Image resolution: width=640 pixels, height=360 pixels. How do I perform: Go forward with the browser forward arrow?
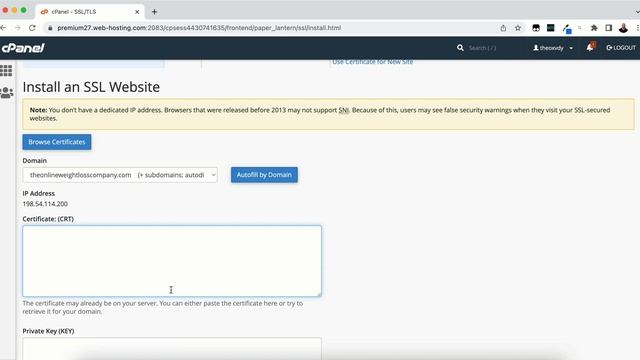click(18, 28)
